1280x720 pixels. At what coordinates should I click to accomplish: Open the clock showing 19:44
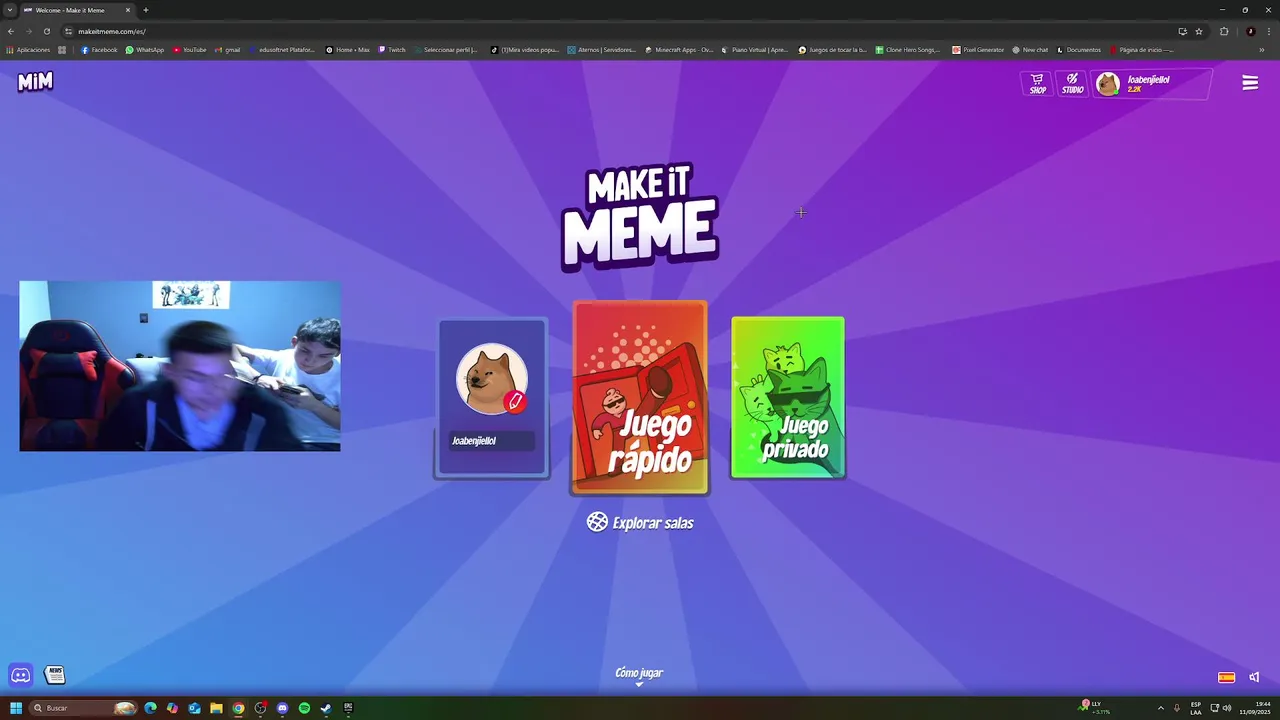point(1254,708)
